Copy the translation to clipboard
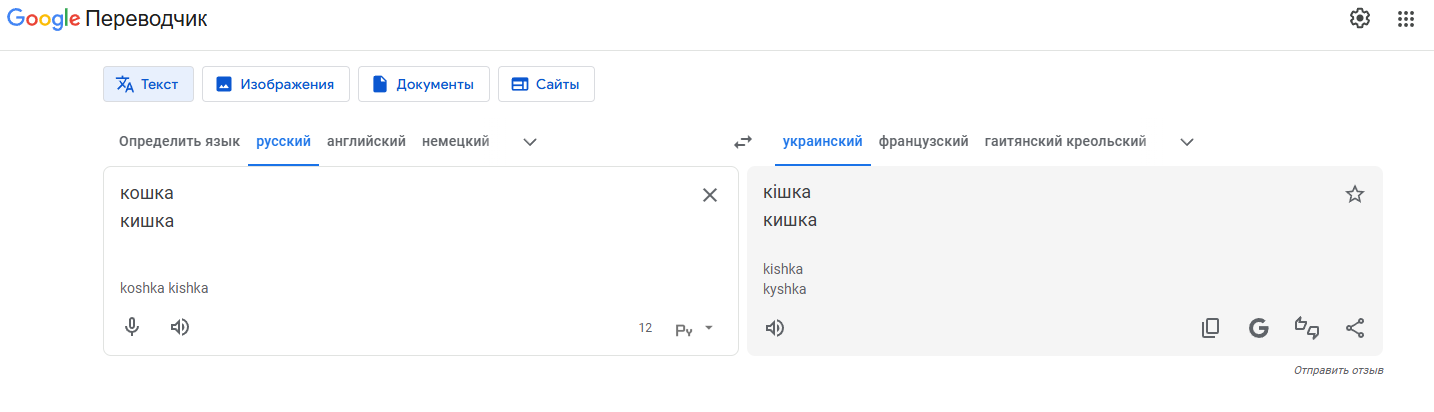The image size is (1434, 412). pyautogui.click(x=1210, y=328)
